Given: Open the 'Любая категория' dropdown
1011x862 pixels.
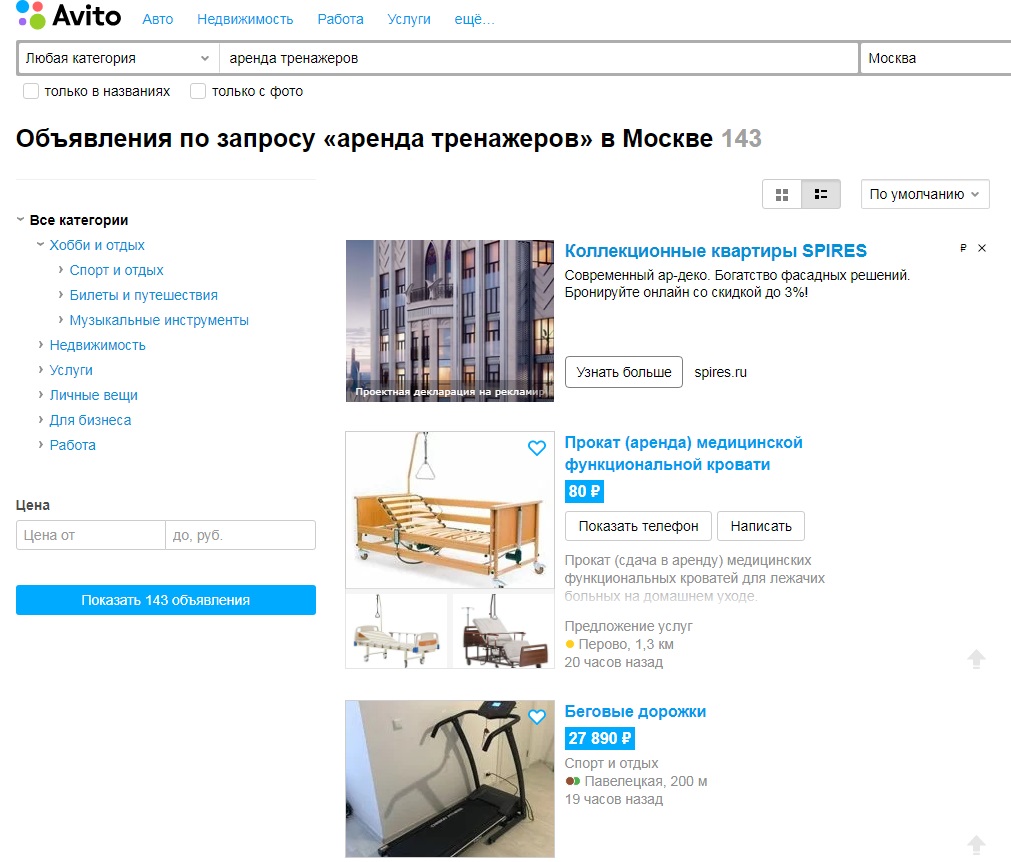Looking at the screenshot, I should 118,58.
